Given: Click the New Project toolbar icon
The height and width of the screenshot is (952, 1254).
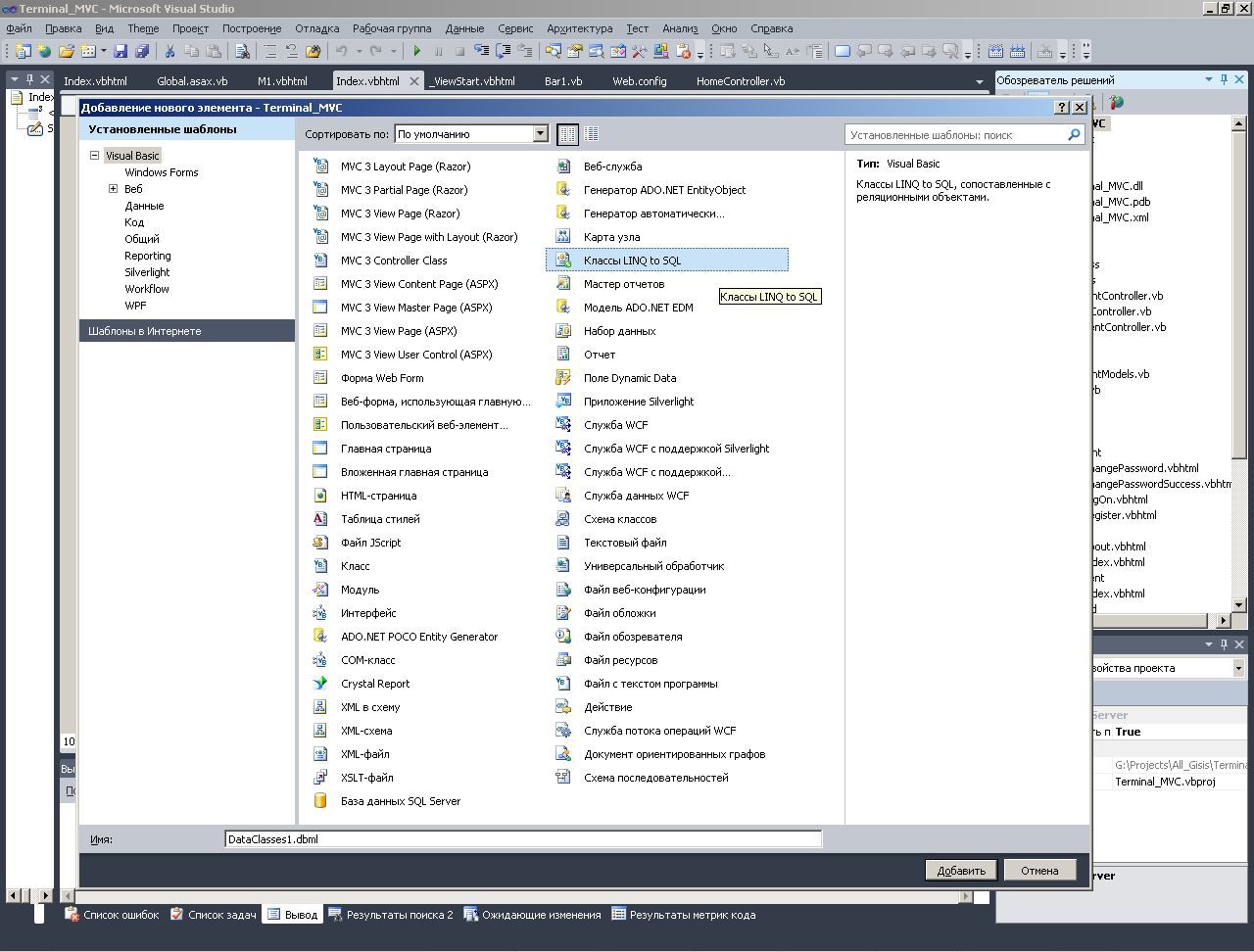Looking at the screenshot, I should point(24,51).
